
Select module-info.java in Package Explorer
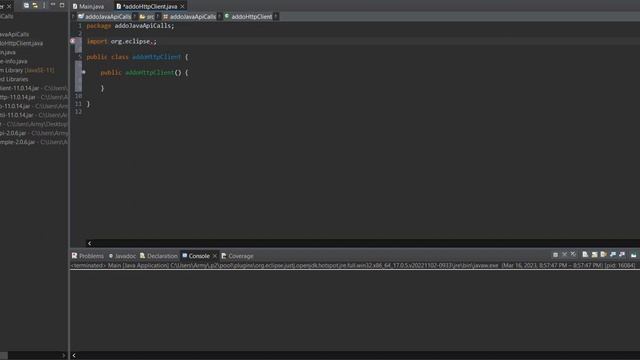[13, 61]
